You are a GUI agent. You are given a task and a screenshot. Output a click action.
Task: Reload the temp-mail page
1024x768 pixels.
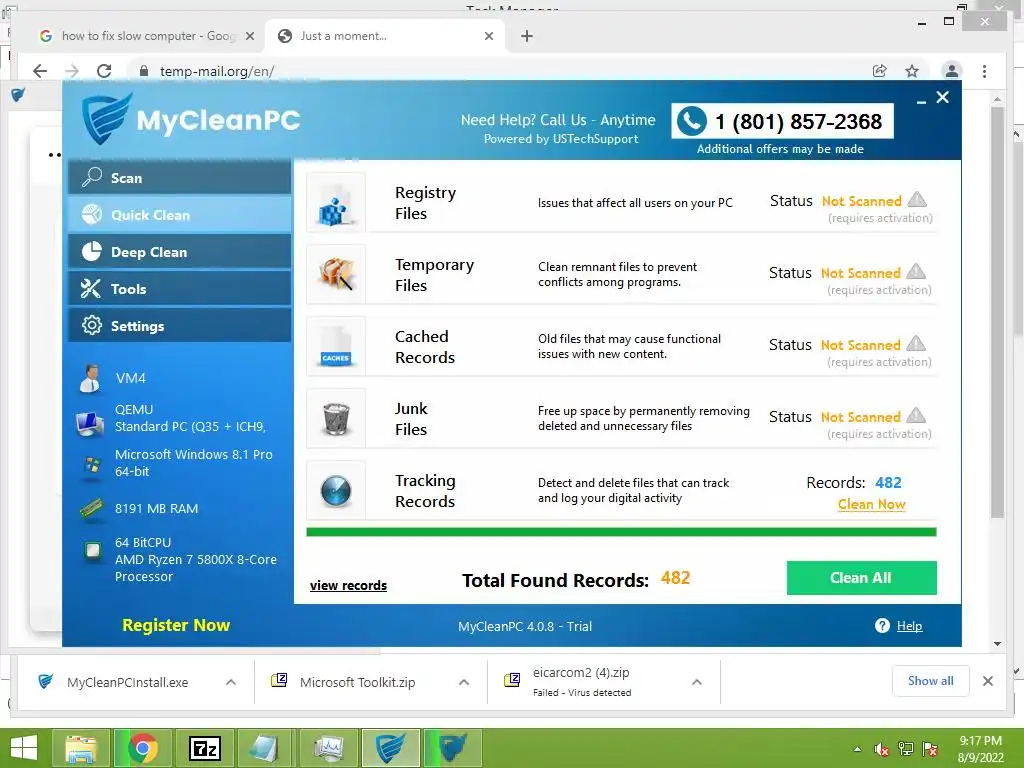[x=104, y=71]
